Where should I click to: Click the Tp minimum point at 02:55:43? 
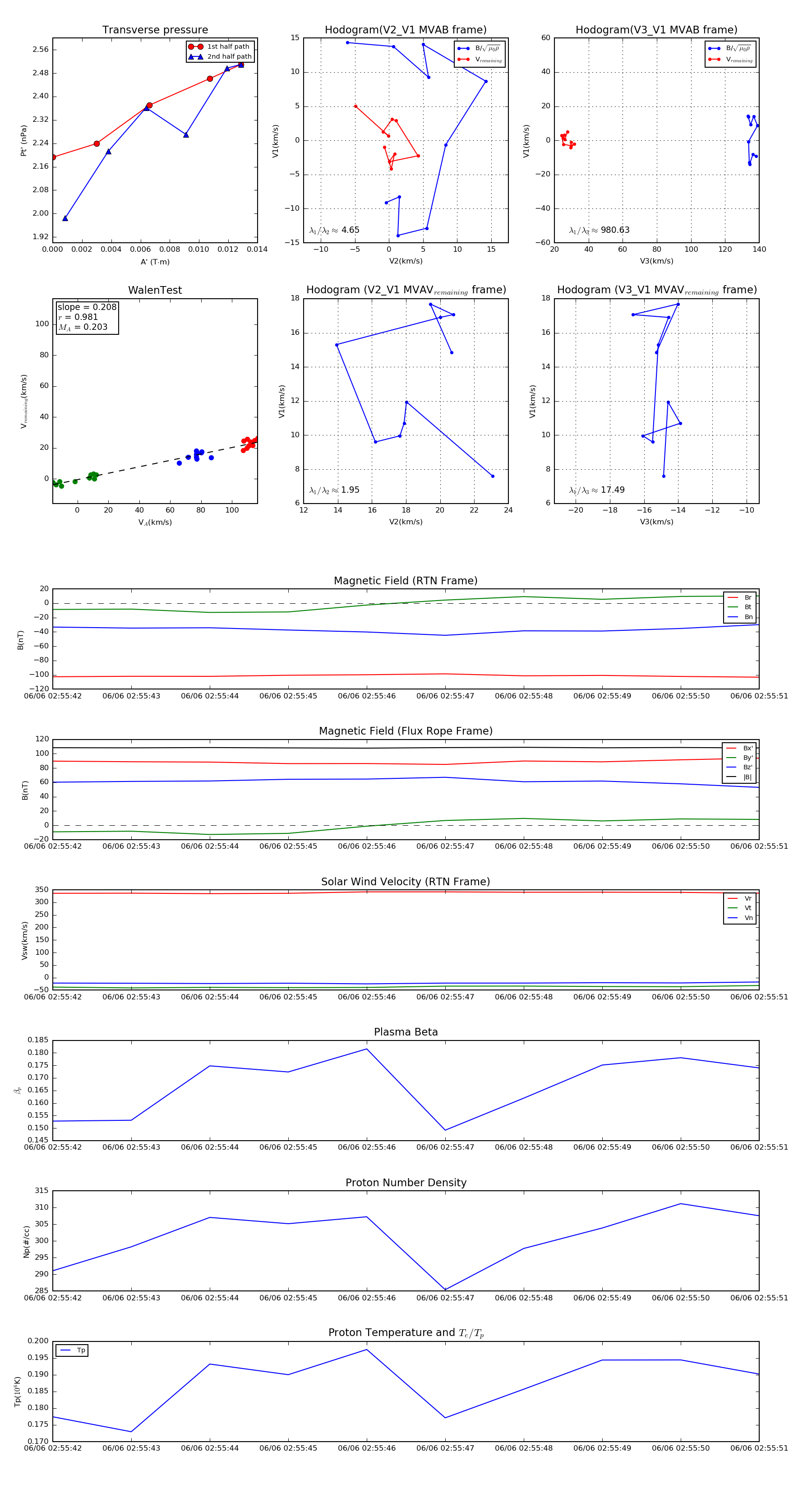coord(131,1432)
